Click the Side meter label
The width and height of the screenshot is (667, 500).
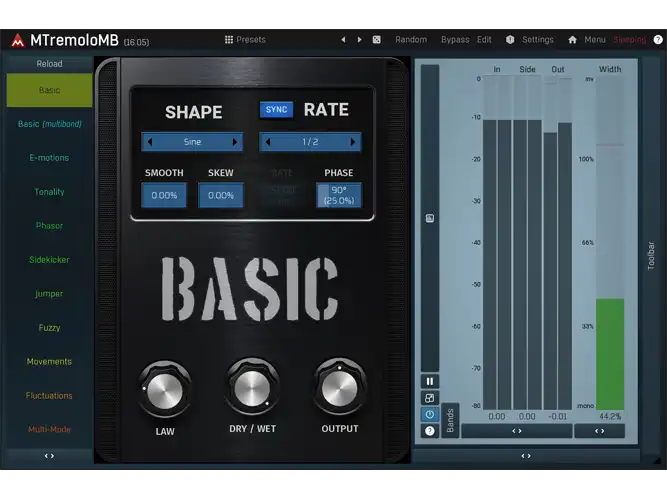[527, 69]
